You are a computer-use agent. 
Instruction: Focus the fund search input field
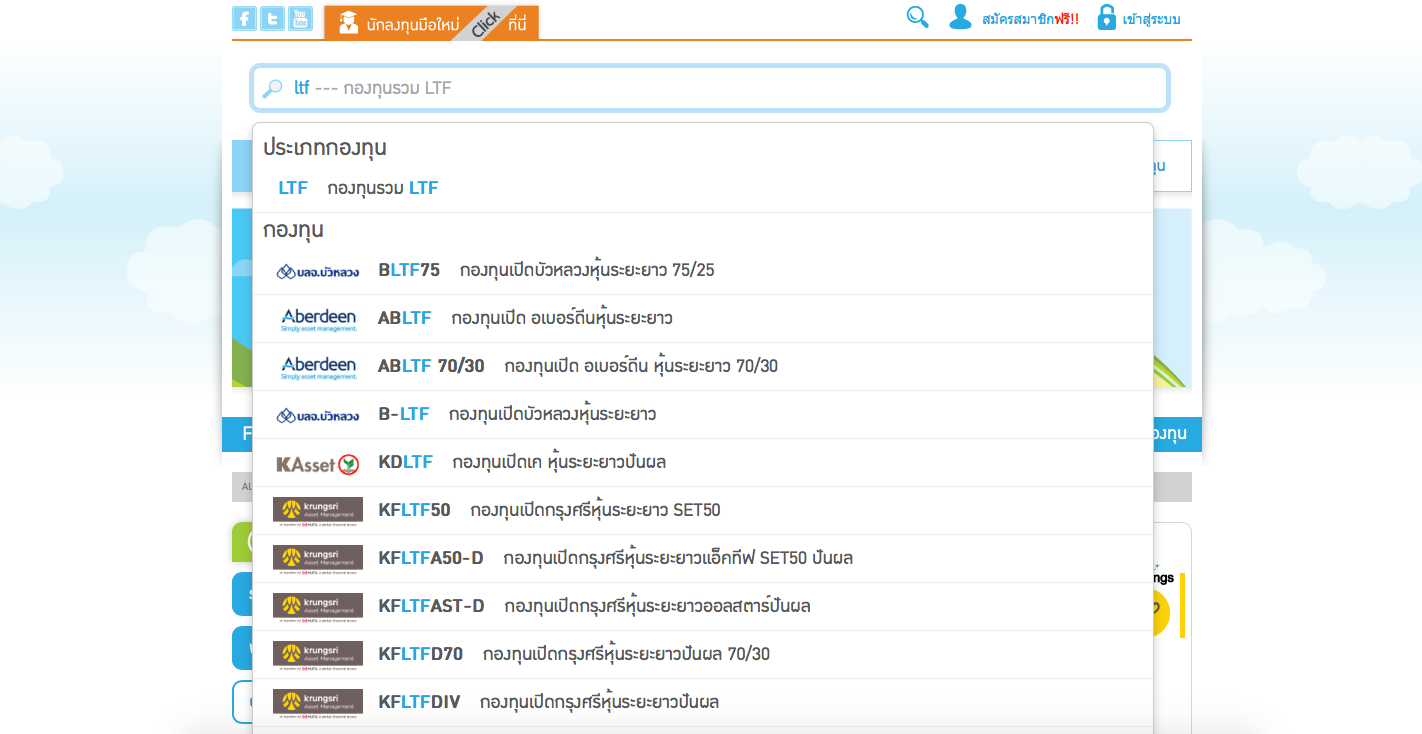pyautogui.click(x=710, y=88)
